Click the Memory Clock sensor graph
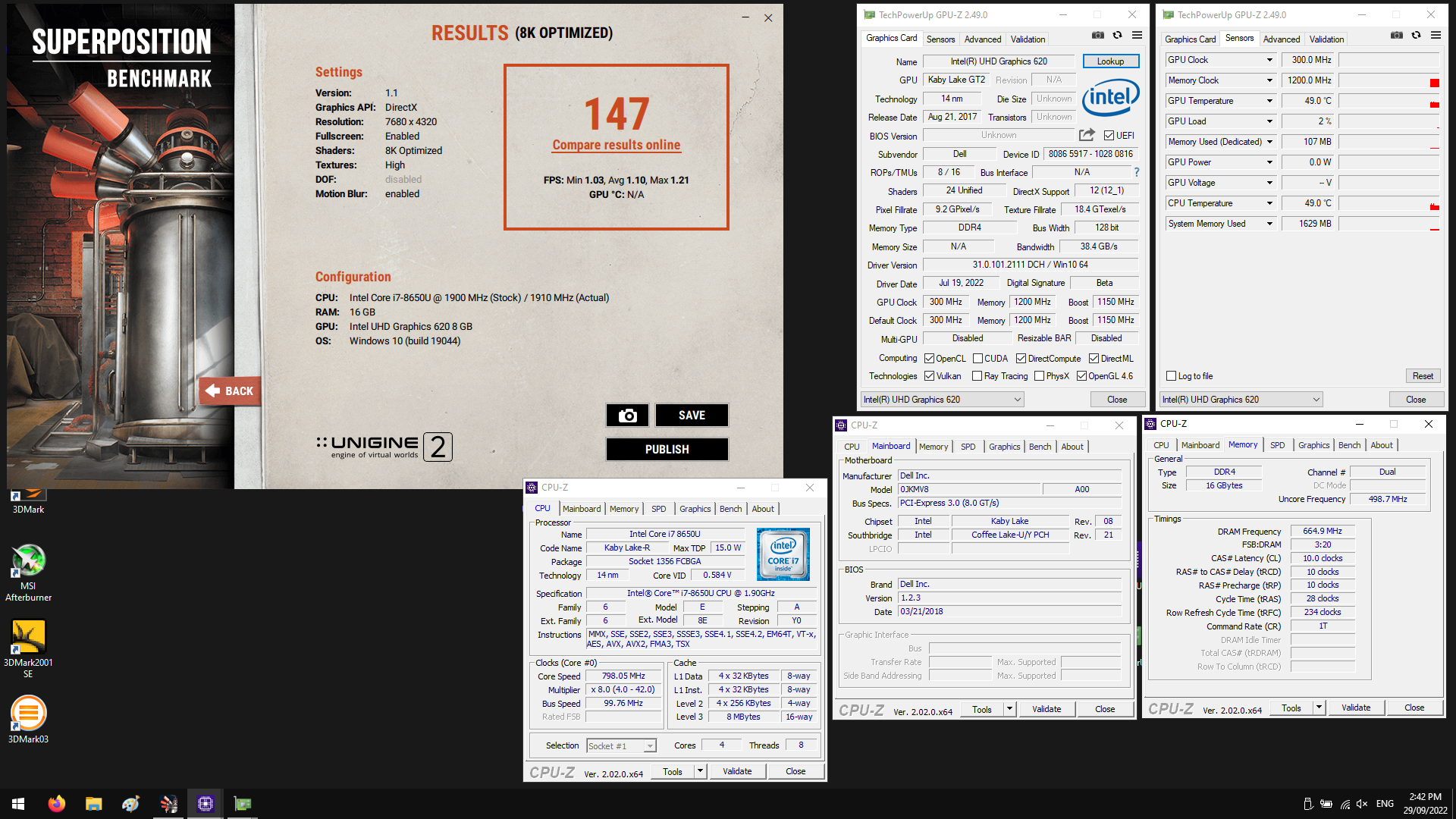This screenshot has width=1456, height=819. 1389,80
